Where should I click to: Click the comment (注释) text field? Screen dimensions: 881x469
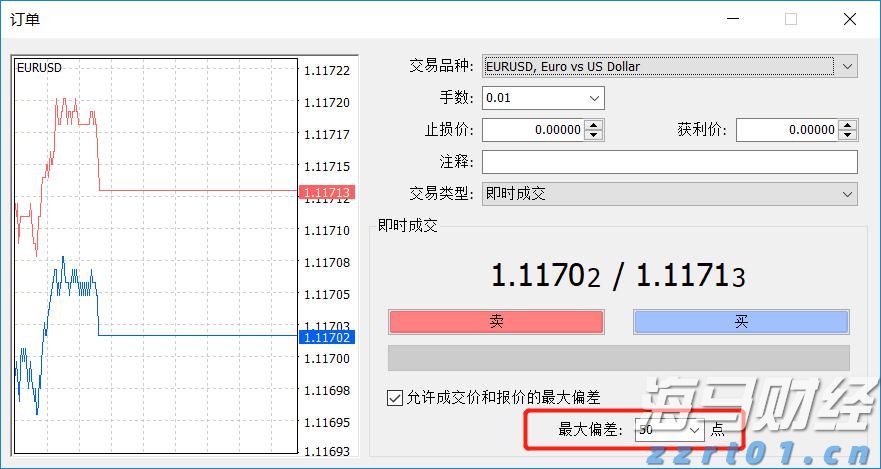coord(669,162)
